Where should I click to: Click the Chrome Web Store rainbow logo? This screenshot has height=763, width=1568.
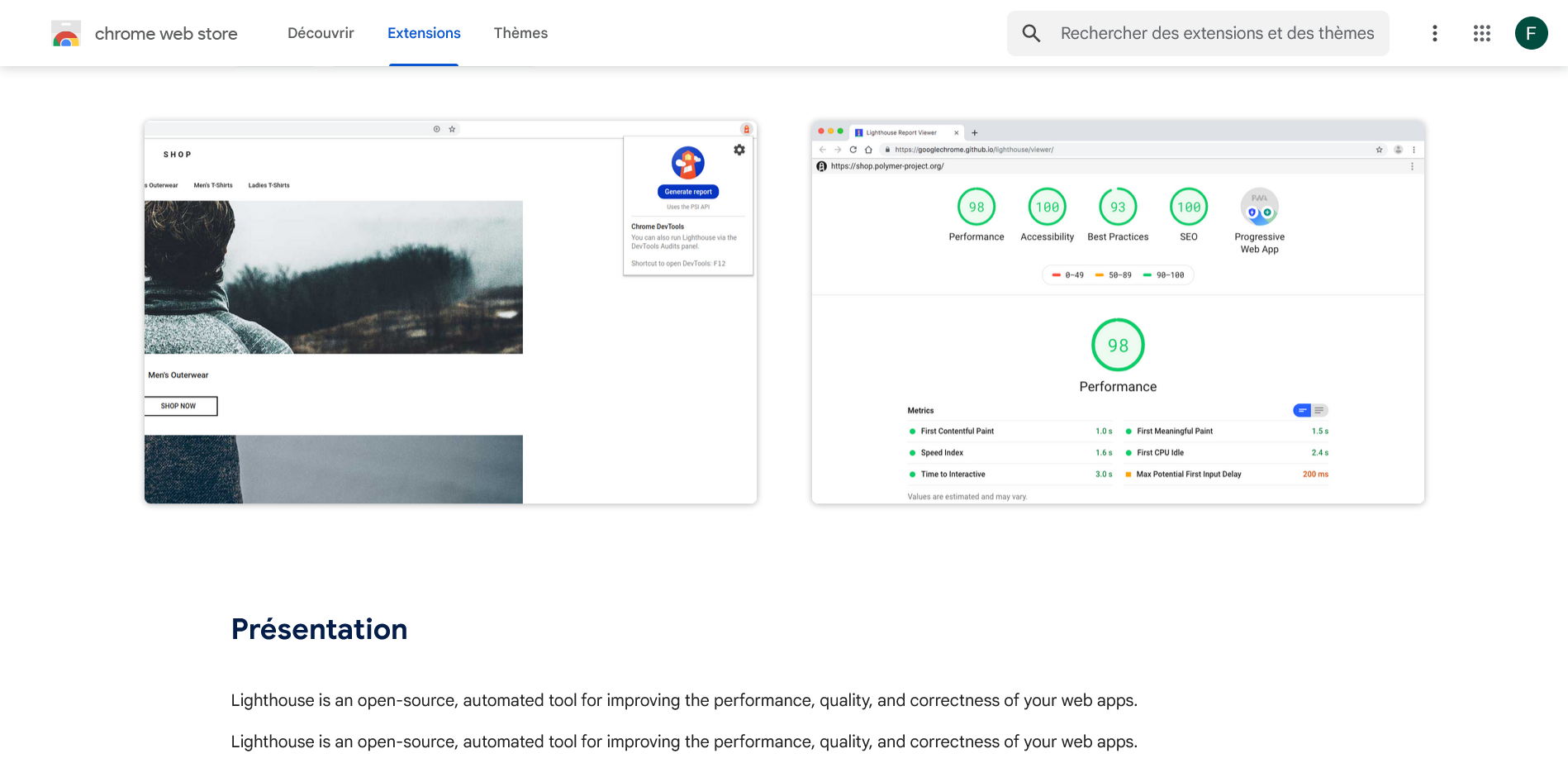tap(66, 33)
